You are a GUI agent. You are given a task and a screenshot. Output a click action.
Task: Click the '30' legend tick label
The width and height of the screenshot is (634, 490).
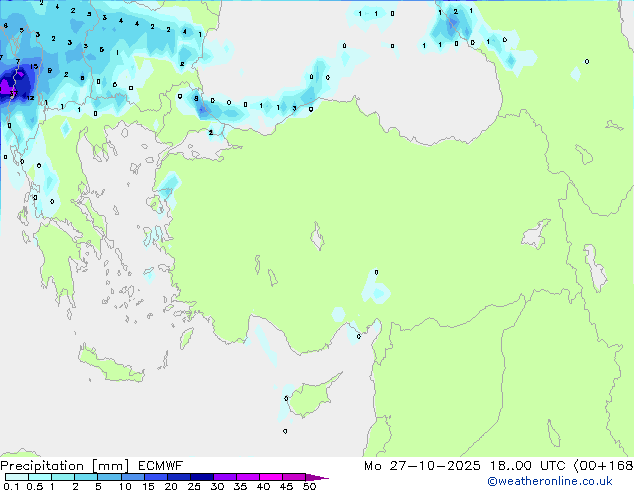(217, 486)
